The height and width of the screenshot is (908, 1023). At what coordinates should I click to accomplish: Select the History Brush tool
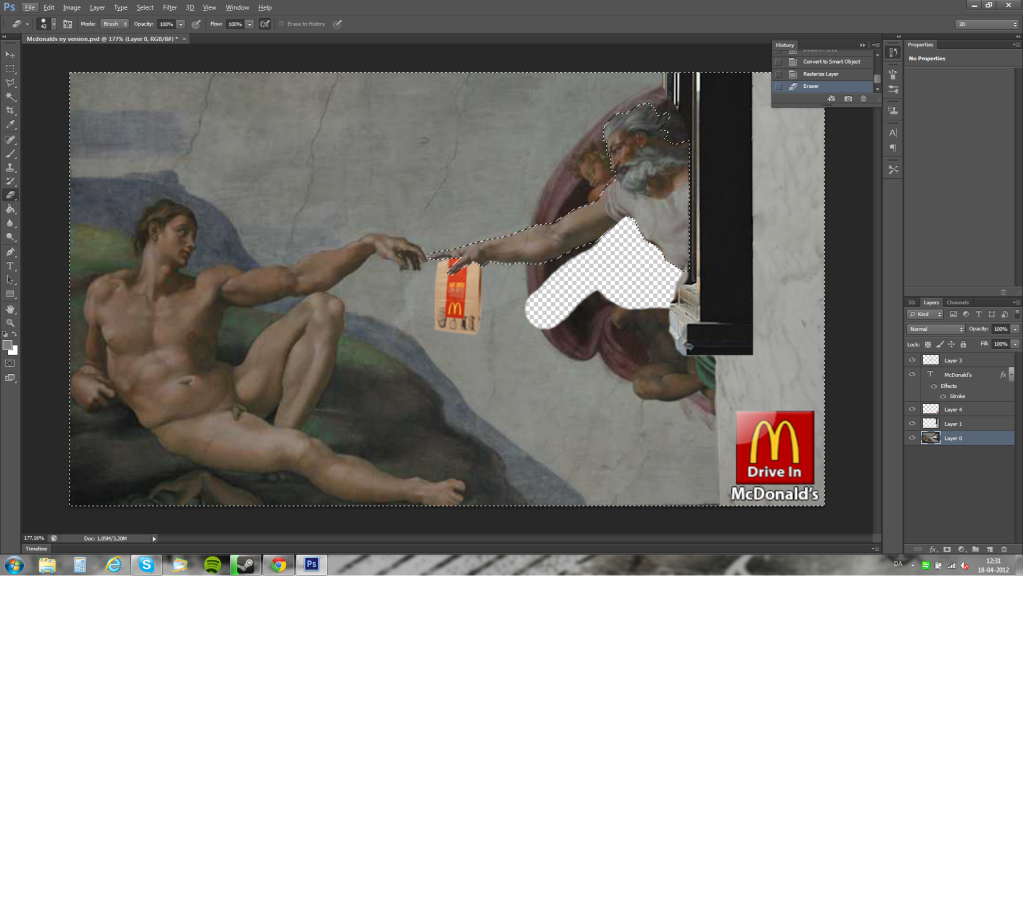coord(10,181)
